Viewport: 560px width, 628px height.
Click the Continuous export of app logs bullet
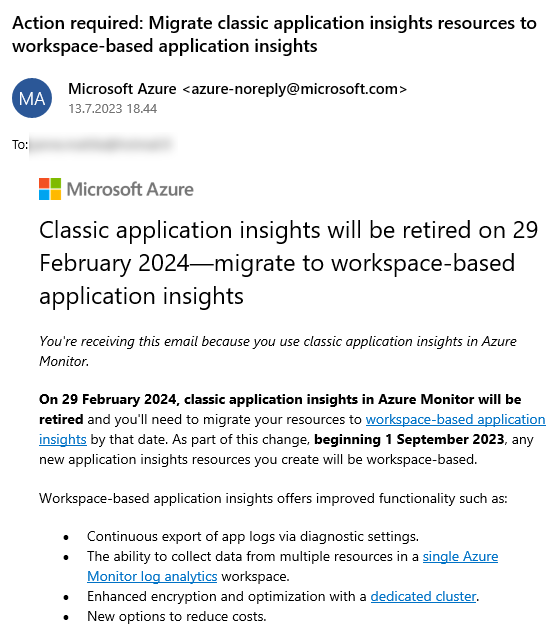point(253,537)
